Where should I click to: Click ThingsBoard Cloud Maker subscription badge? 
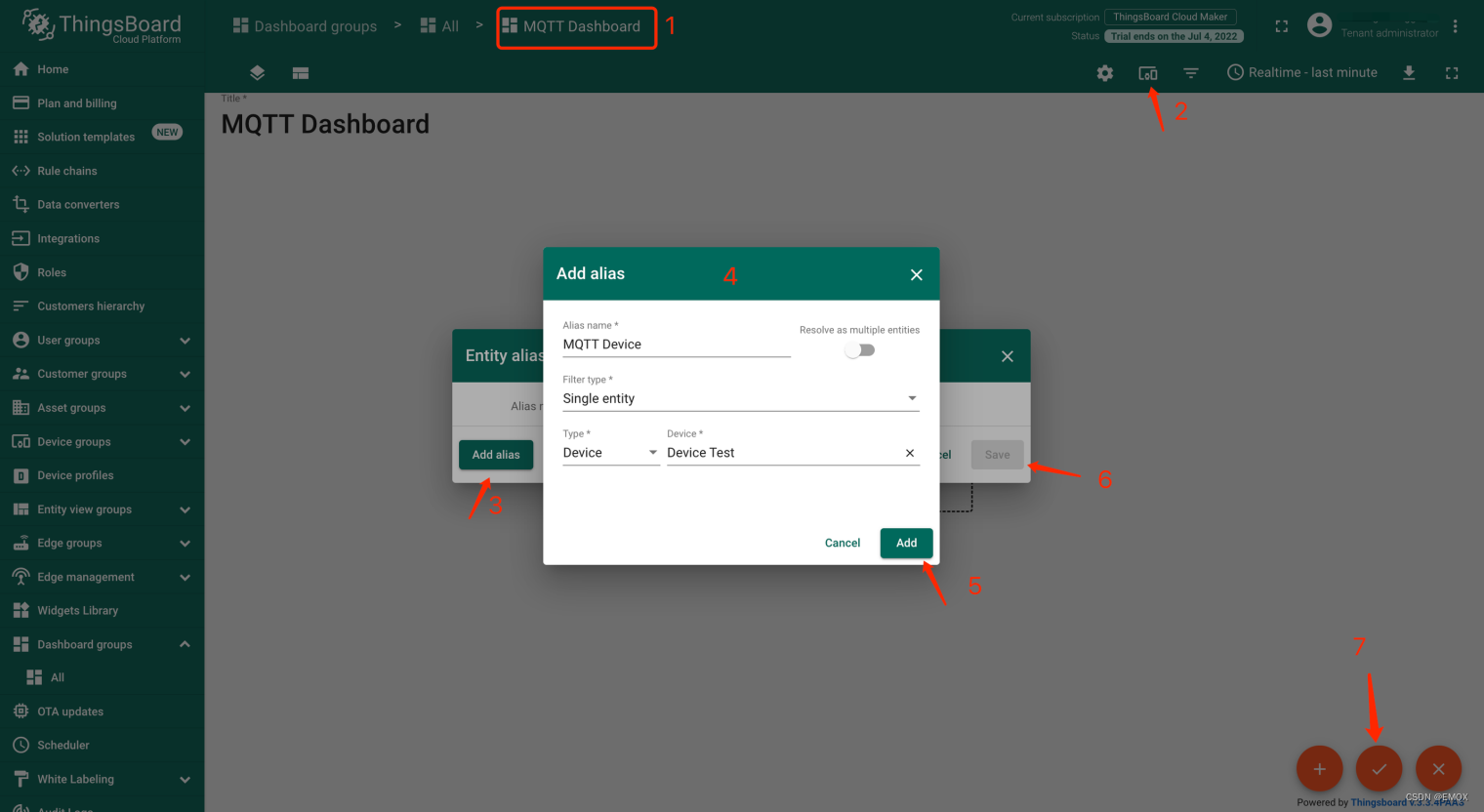[x=1171, y=17]
